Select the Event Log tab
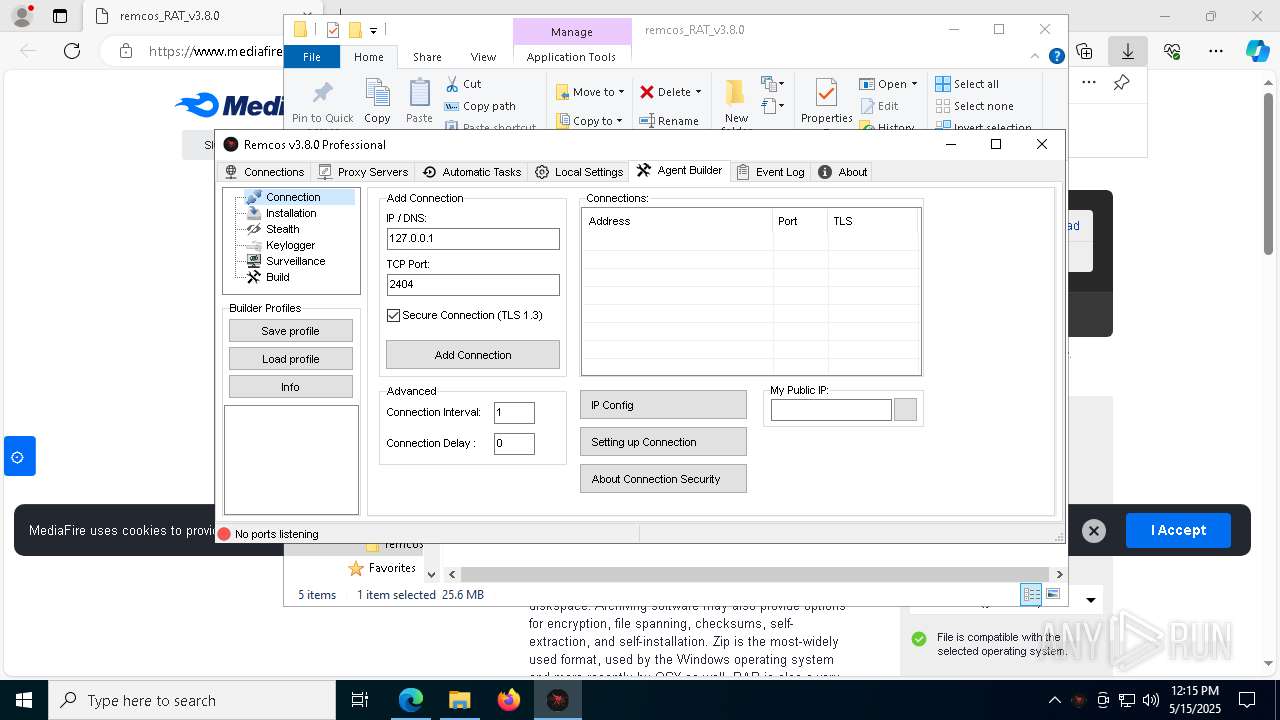The image size is (1280, 720). click(770, 172)
